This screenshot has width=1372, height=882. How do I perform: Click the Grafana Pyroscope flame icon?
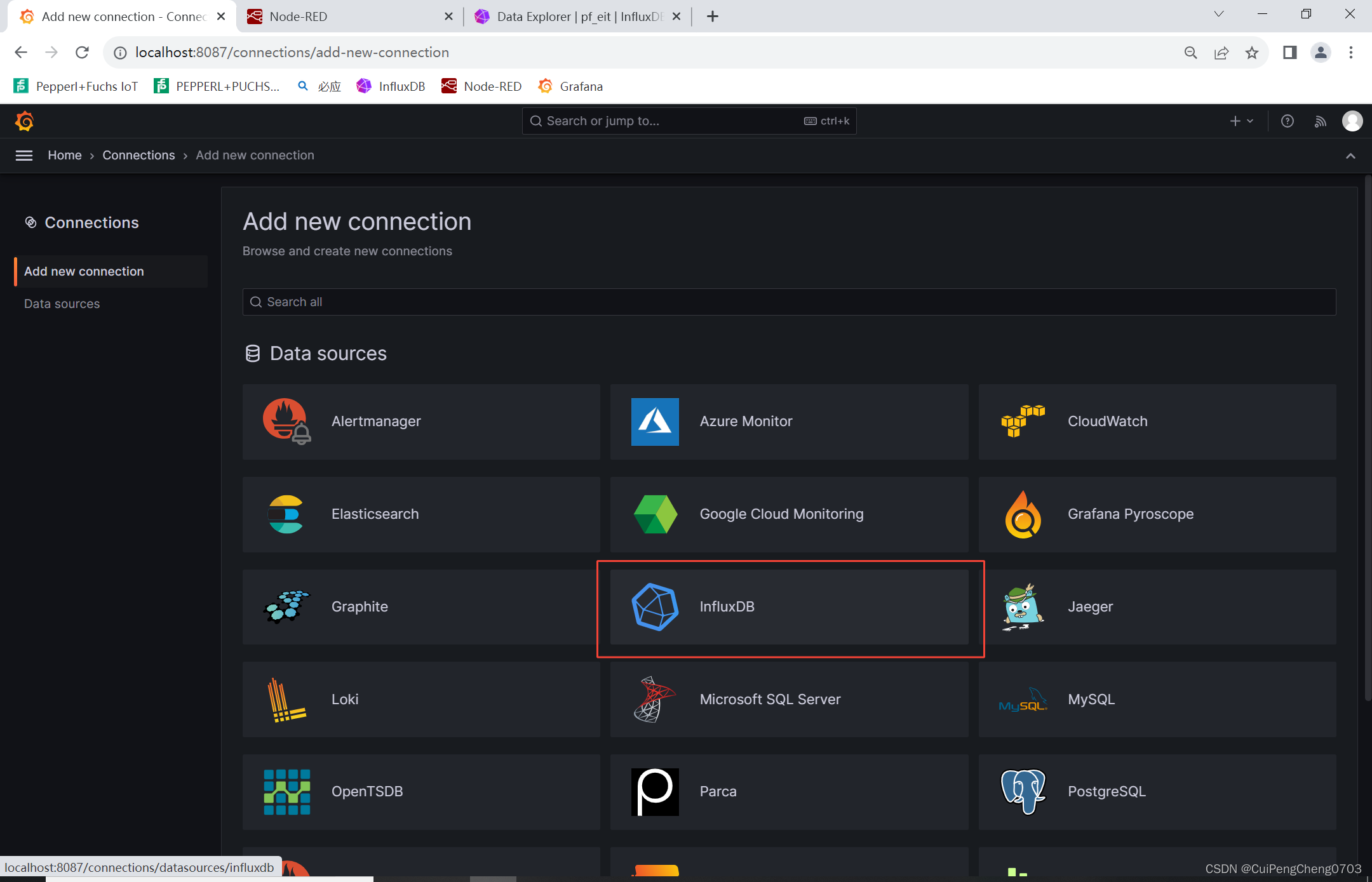1023,514
